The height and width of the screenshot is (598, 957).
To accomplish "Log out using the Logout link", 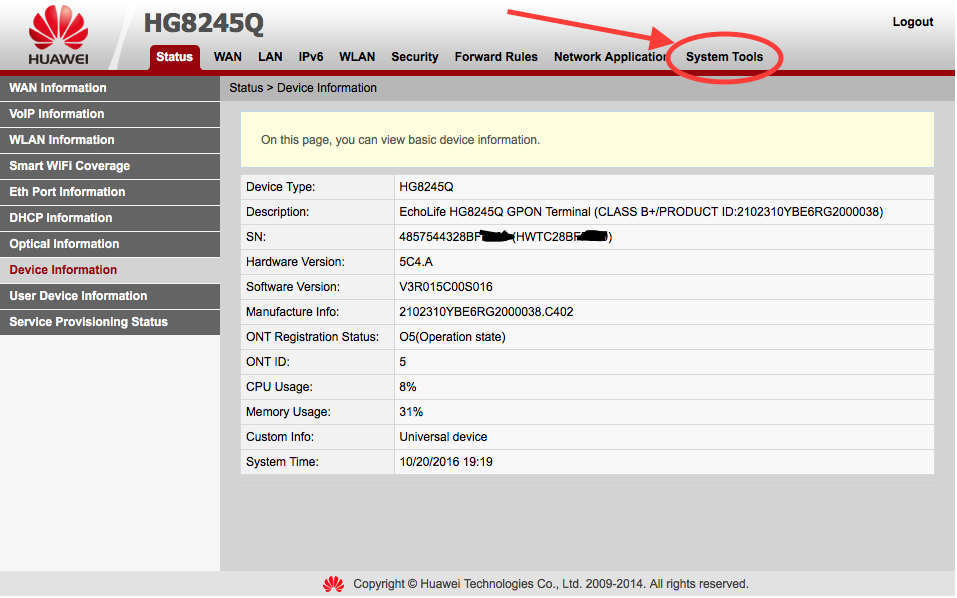I will [x=912, y=22].
